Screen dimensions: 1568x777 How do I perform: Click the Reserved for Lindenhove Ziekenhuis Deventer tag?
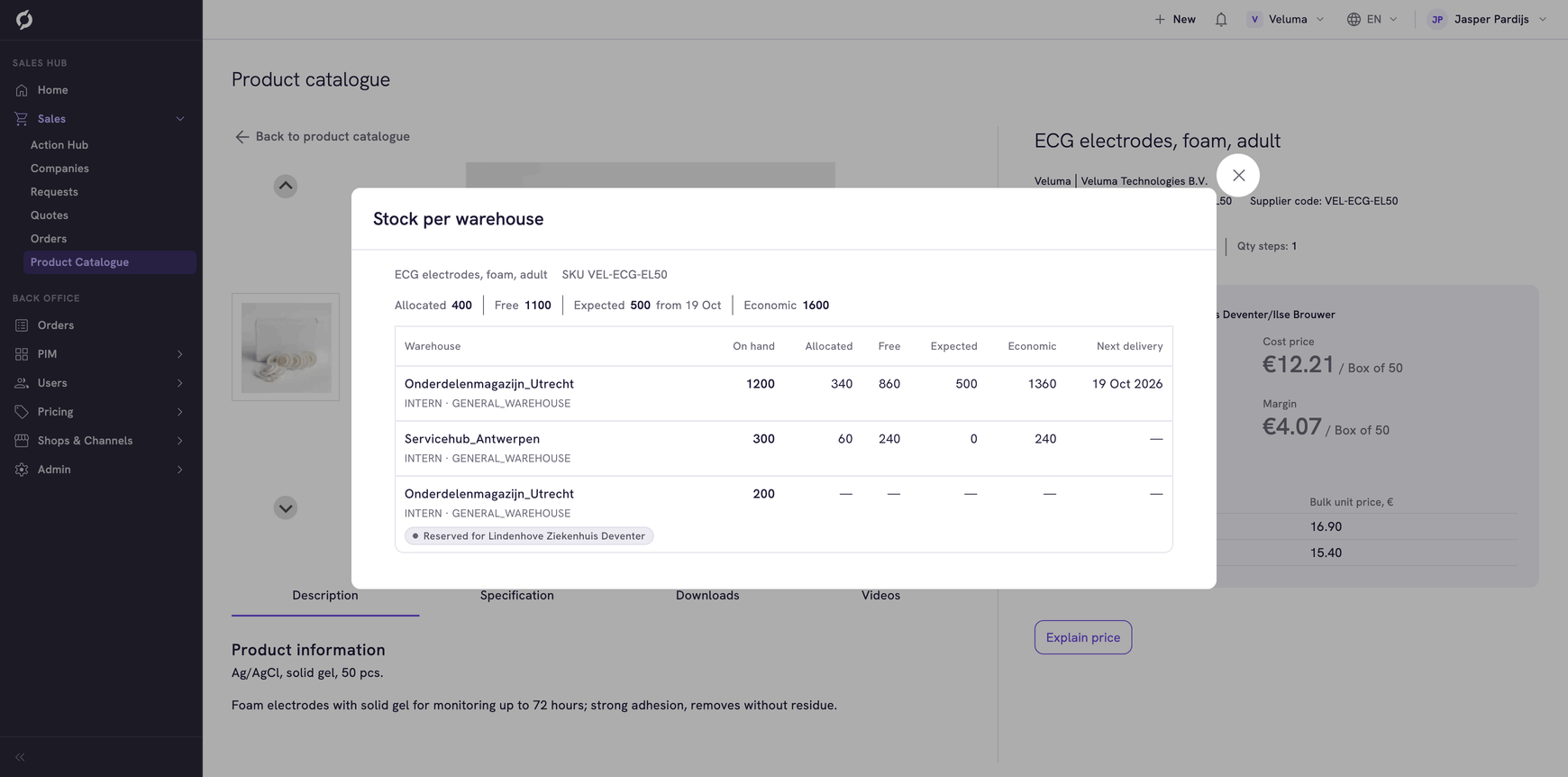click(x=529, y=536)
